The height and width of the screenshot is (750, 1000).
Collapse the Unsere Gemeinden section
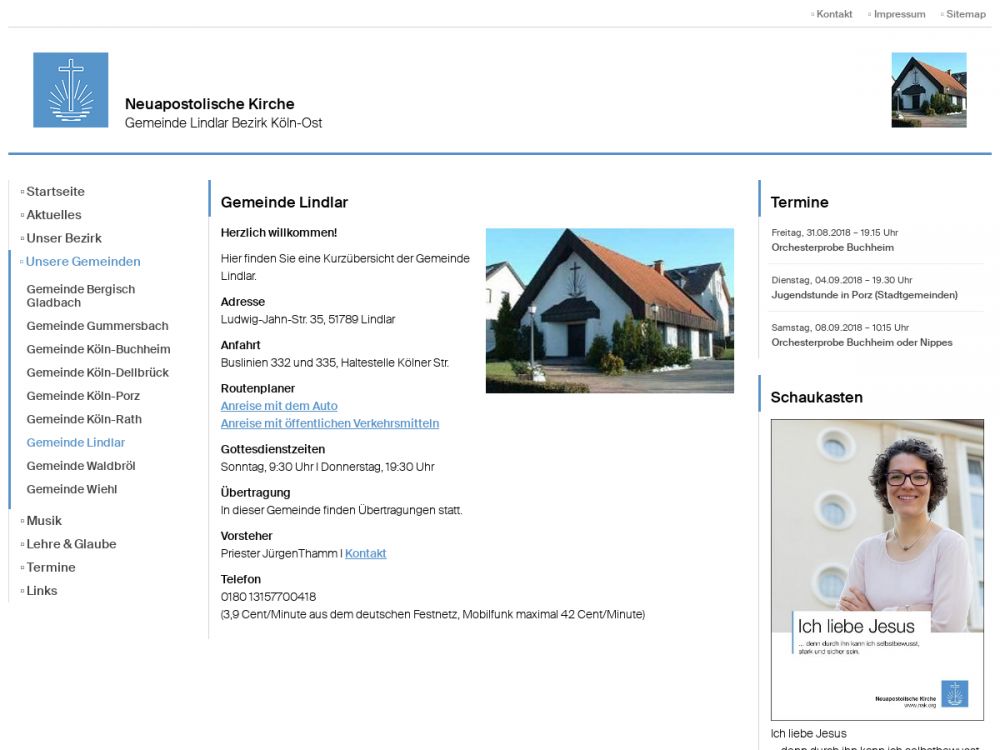(x=83, y=262)
